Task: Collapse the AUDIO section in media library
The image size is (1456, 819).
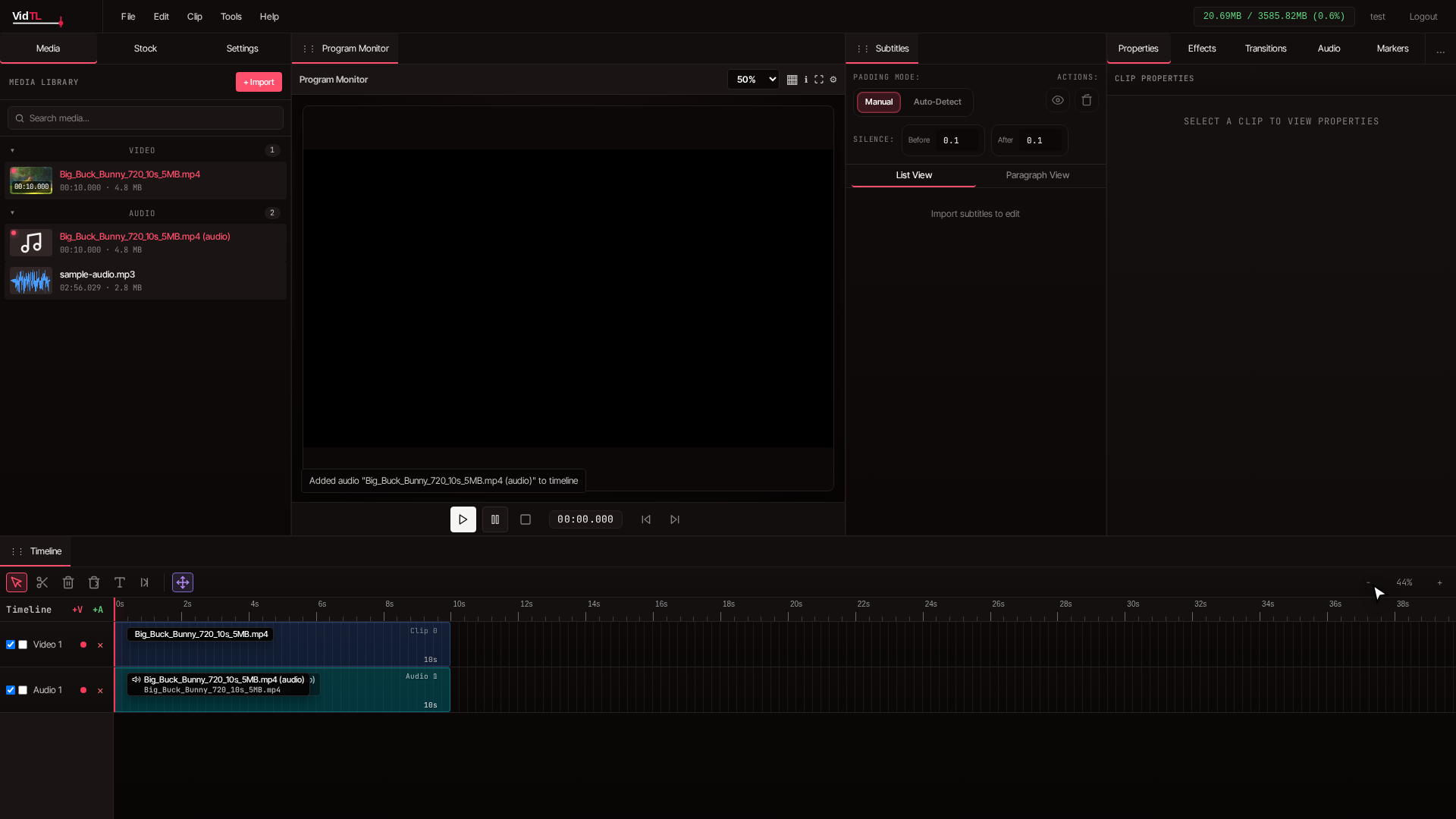Action: pyautogui.click(x=12, y=213)
